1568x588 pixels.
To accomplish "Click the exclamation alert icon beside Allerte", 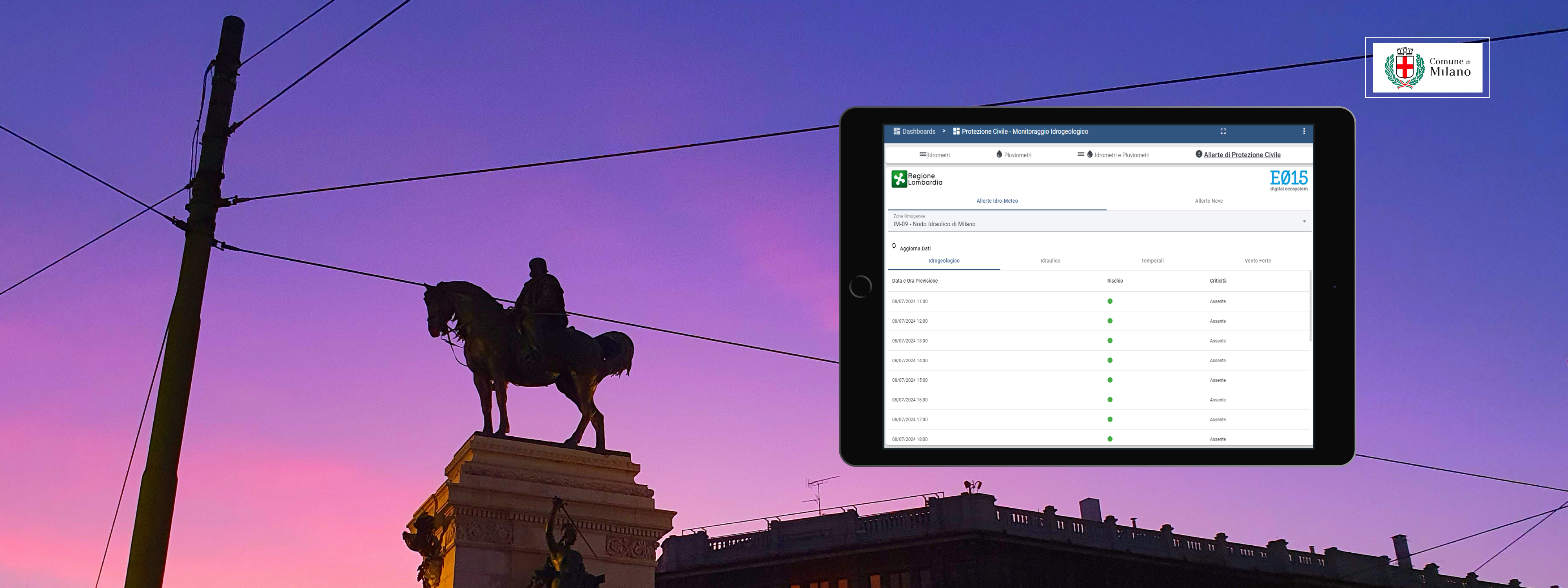I will (1198, 154).
